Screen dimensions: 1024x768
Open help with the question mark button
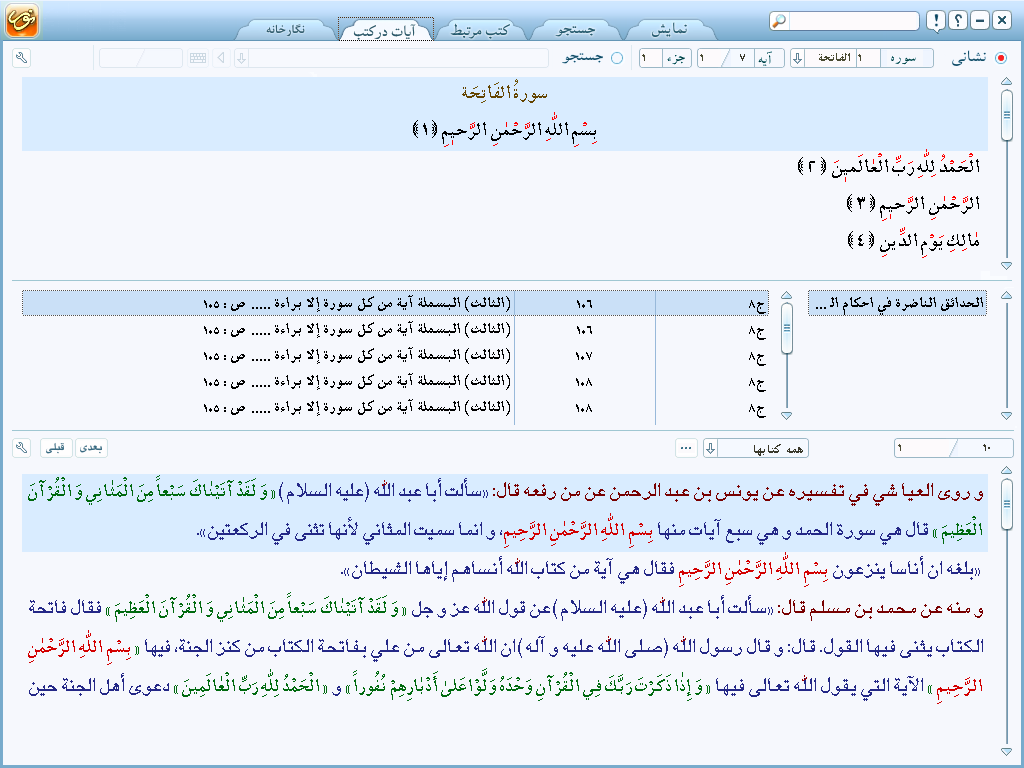click(958, 21)
